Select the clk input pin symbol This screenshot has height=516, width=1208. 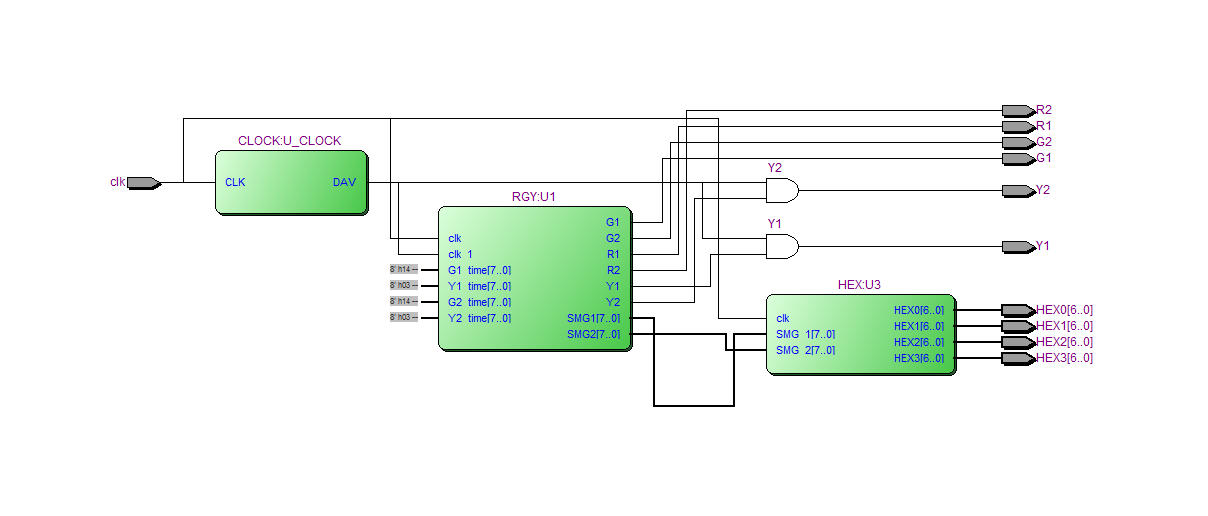pos(144,183)
